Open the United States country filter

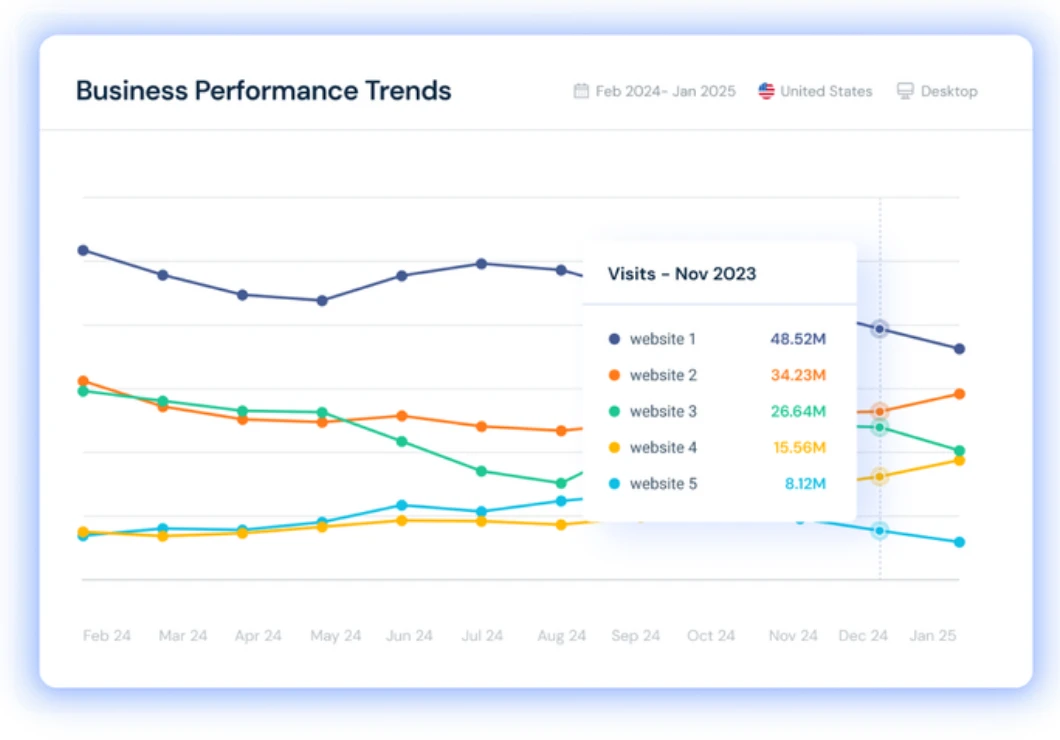pos(815,91)
